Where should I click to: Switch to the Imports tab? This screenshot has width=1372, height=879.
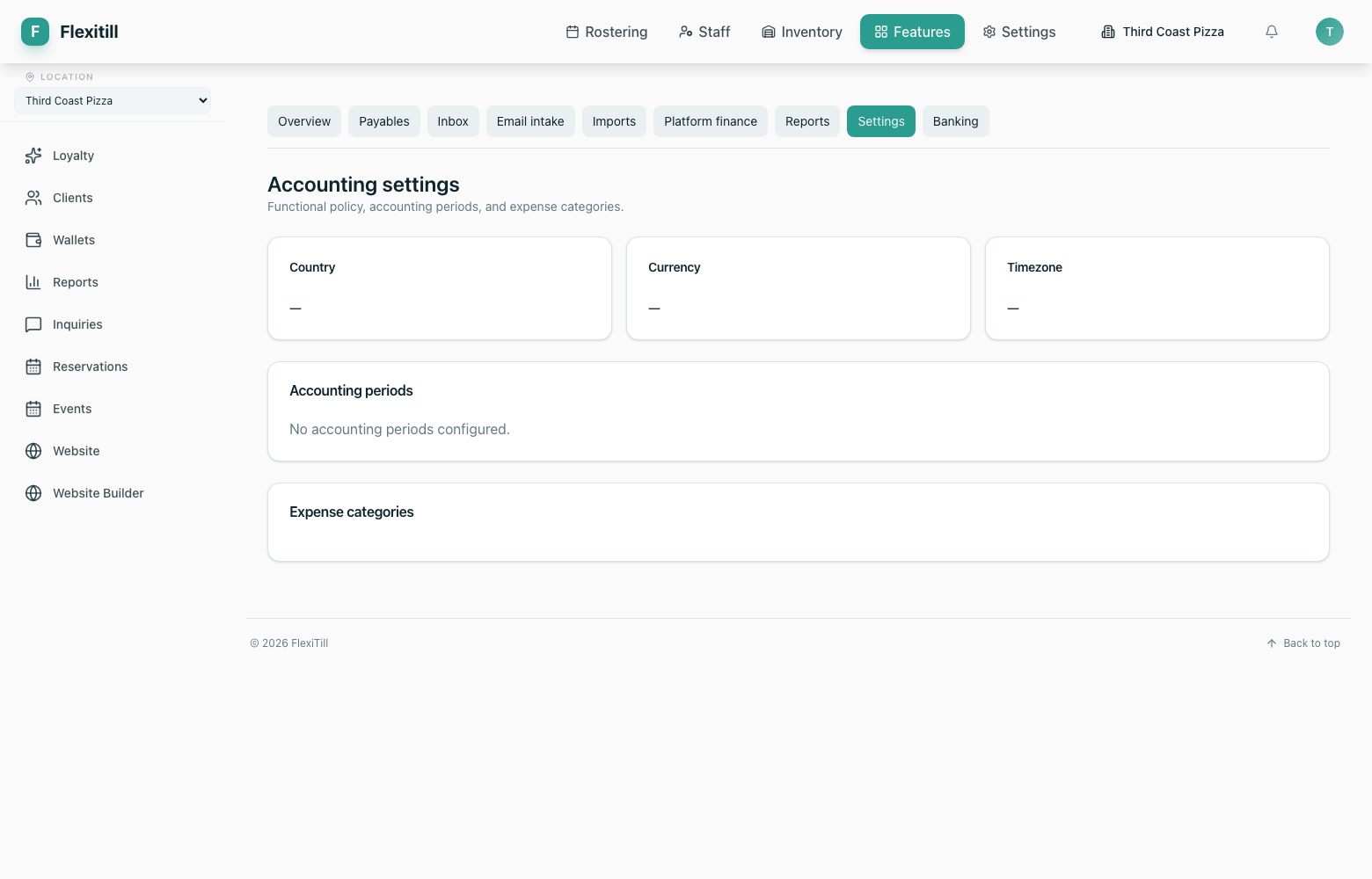[x=614, y=121]
